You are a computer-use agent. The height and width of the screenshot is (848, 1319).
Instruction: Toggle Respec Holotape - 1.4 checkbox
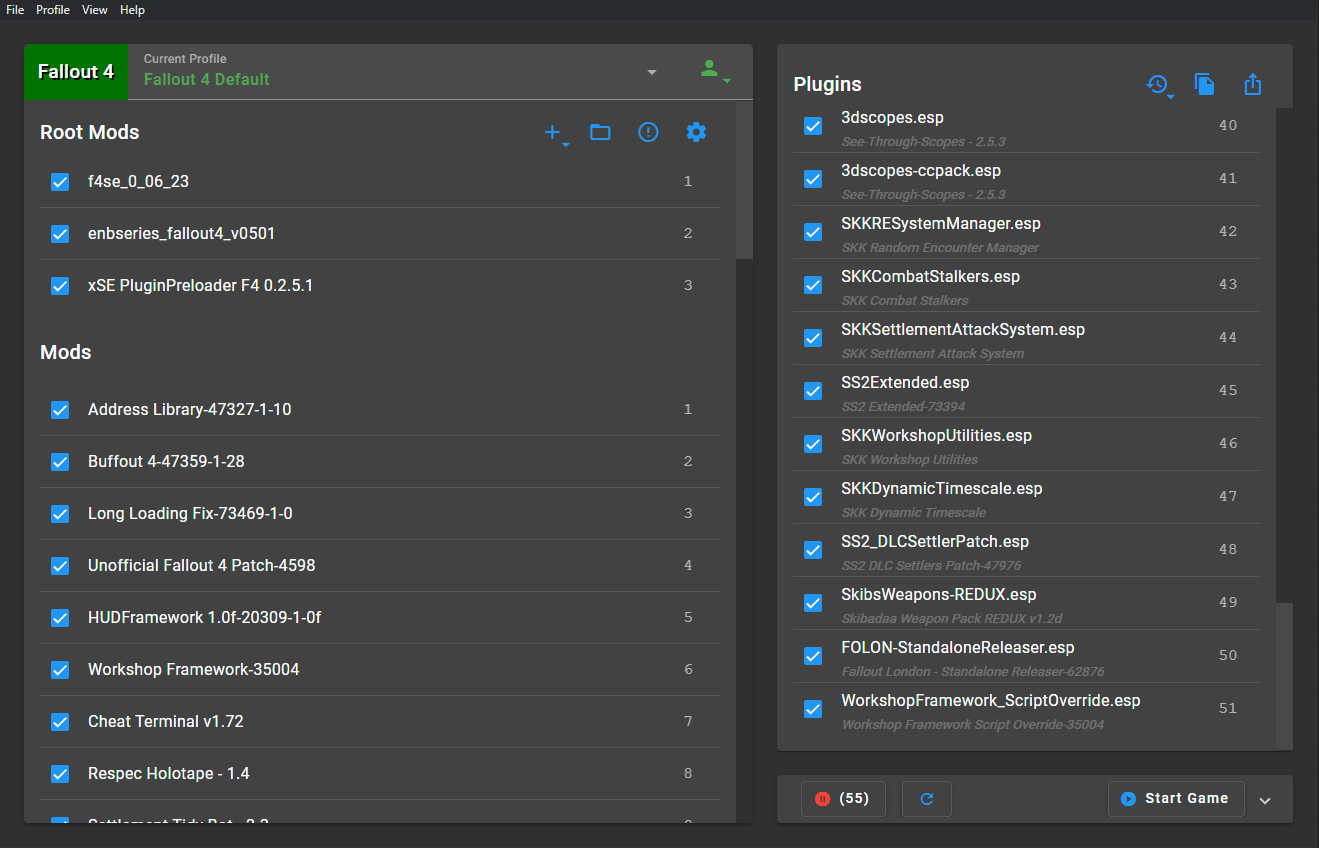pos(60,774)
